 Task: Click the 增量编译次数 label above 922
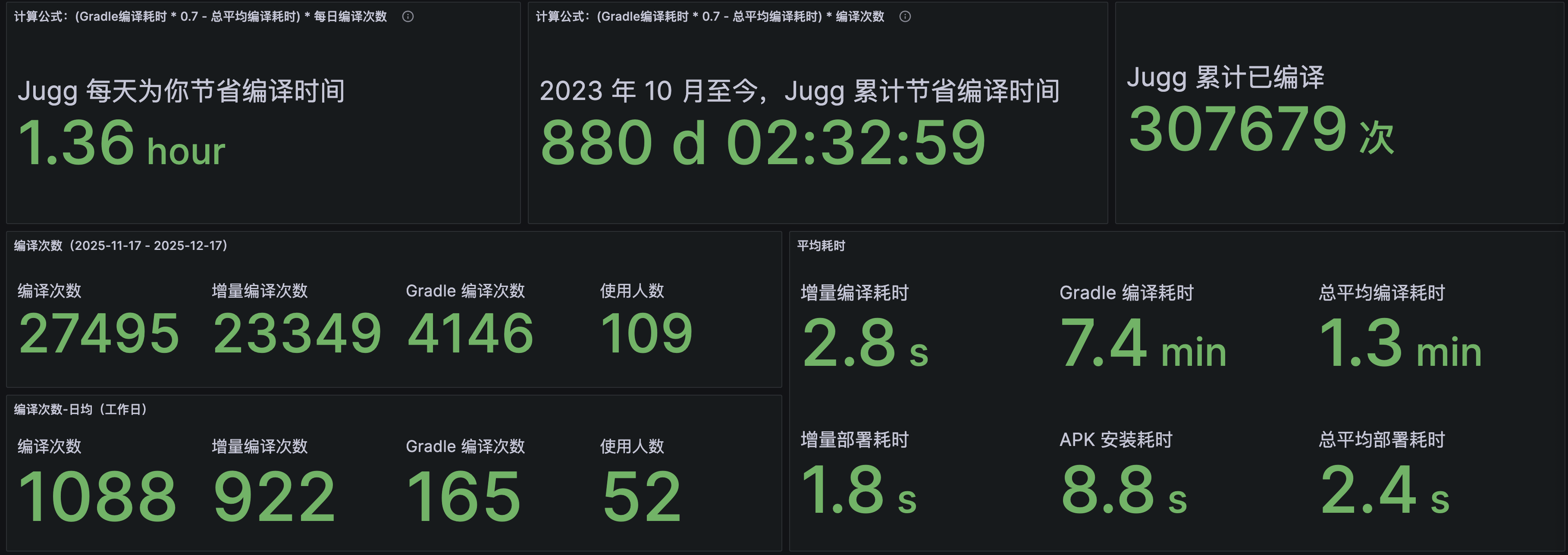(260, 447)
